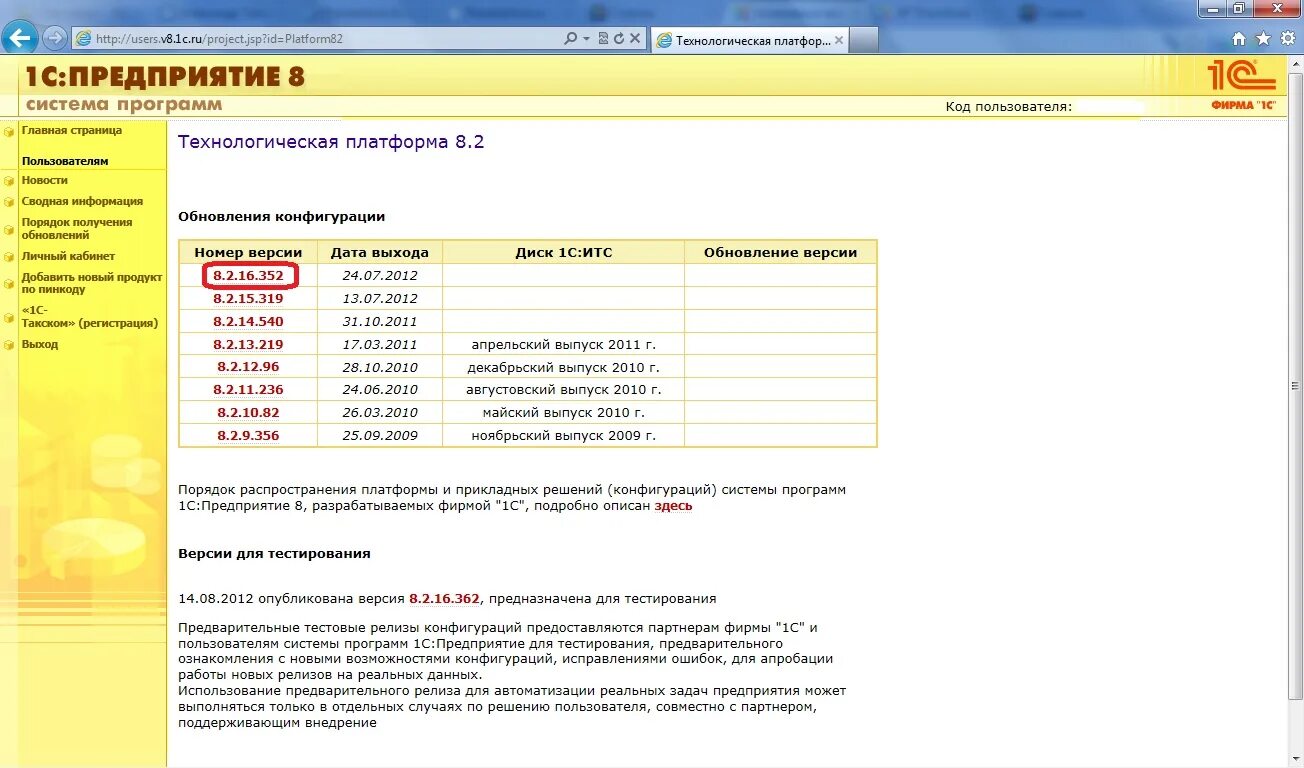Viewport: 1304px width, 768px height.
Task: Click cube icon beside Выход
Action: (x=9, y=345)
